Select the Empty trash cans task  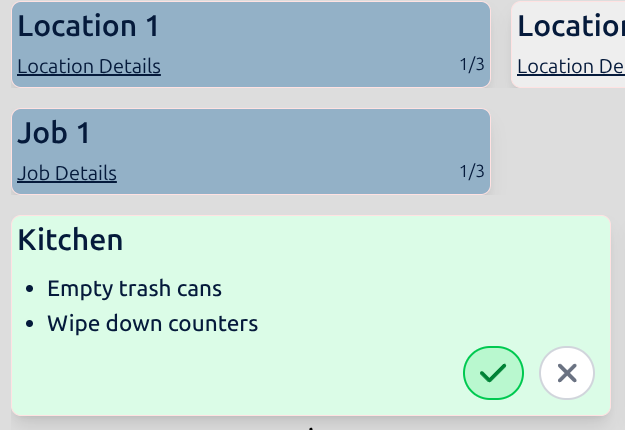(x=134, y=289)
